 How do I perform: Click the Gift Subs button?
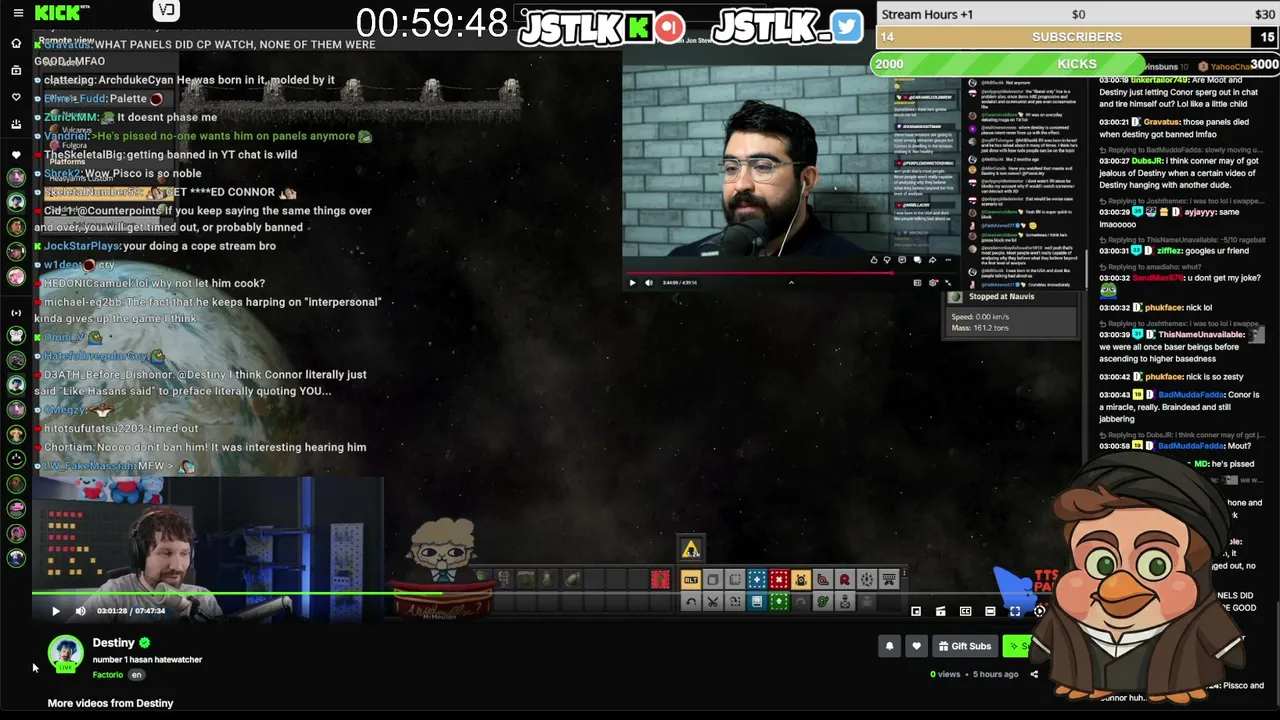(965, 646)
